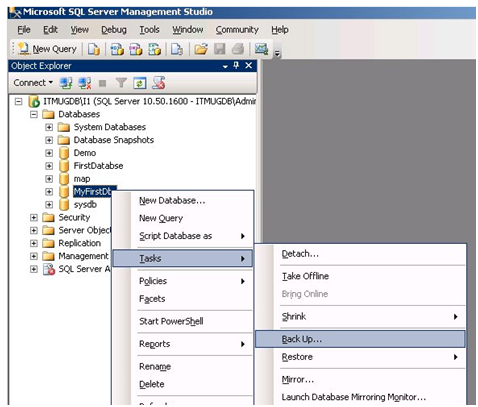Open Object Explorer window position dropdown arrow
Image resolution: width=478 pixels, height=407 pixels.
(225, 66)
